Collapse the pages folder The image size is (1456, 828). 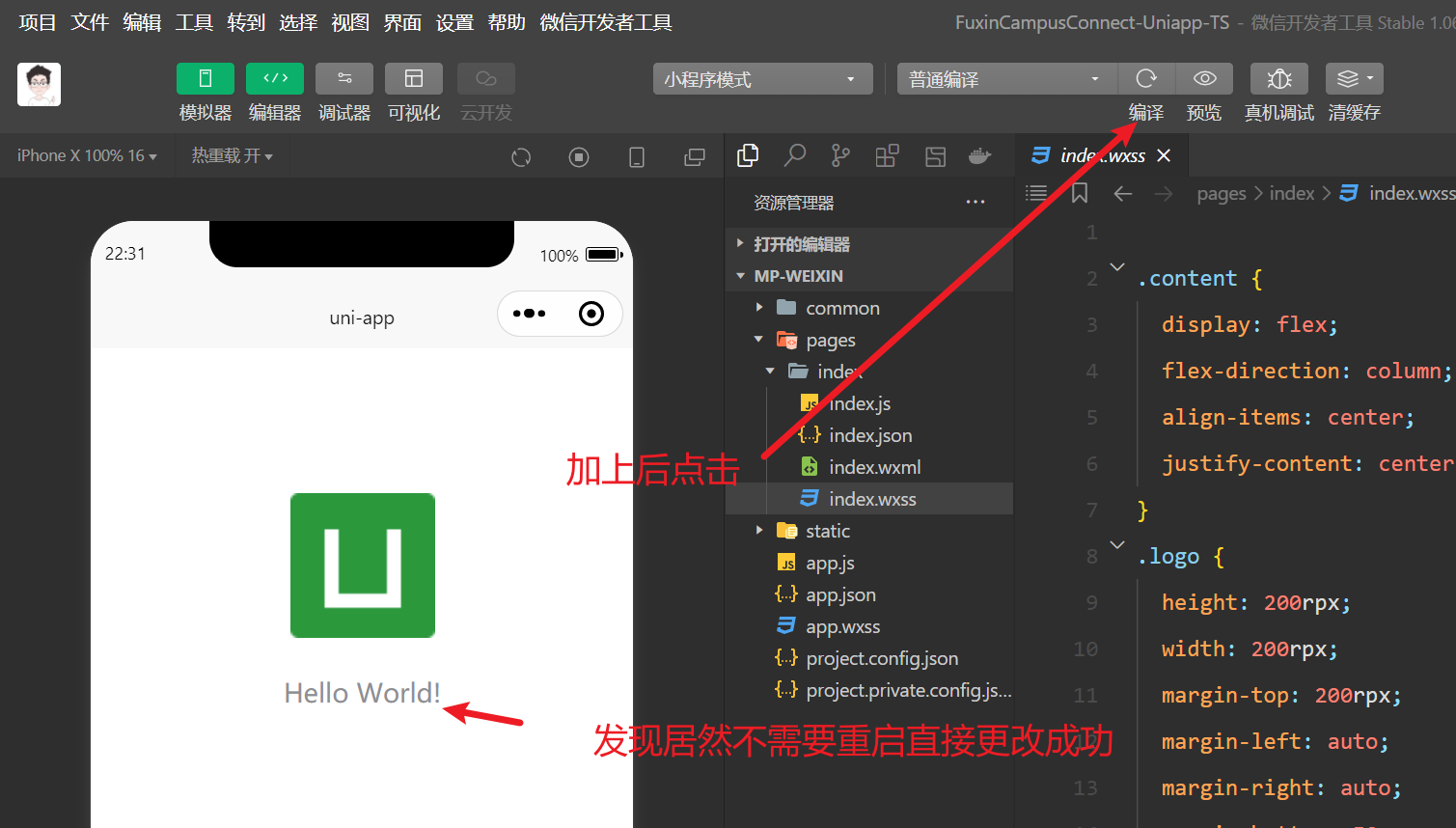point(869,340)
